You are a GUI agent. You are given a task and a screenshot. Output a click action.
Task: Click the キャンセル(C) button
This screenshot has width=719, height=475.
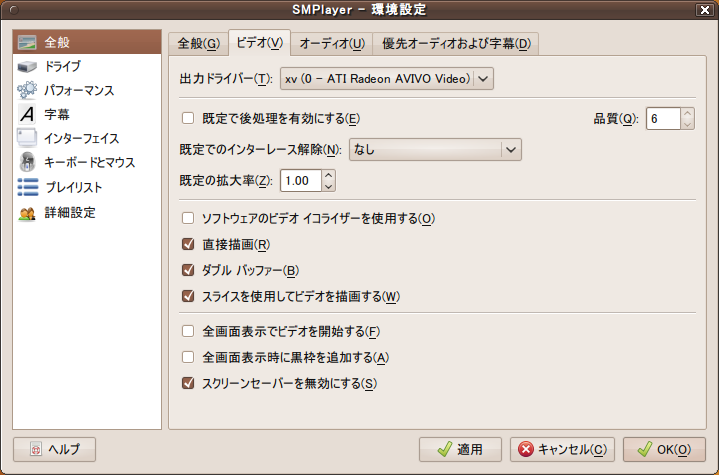coord(562,449)
